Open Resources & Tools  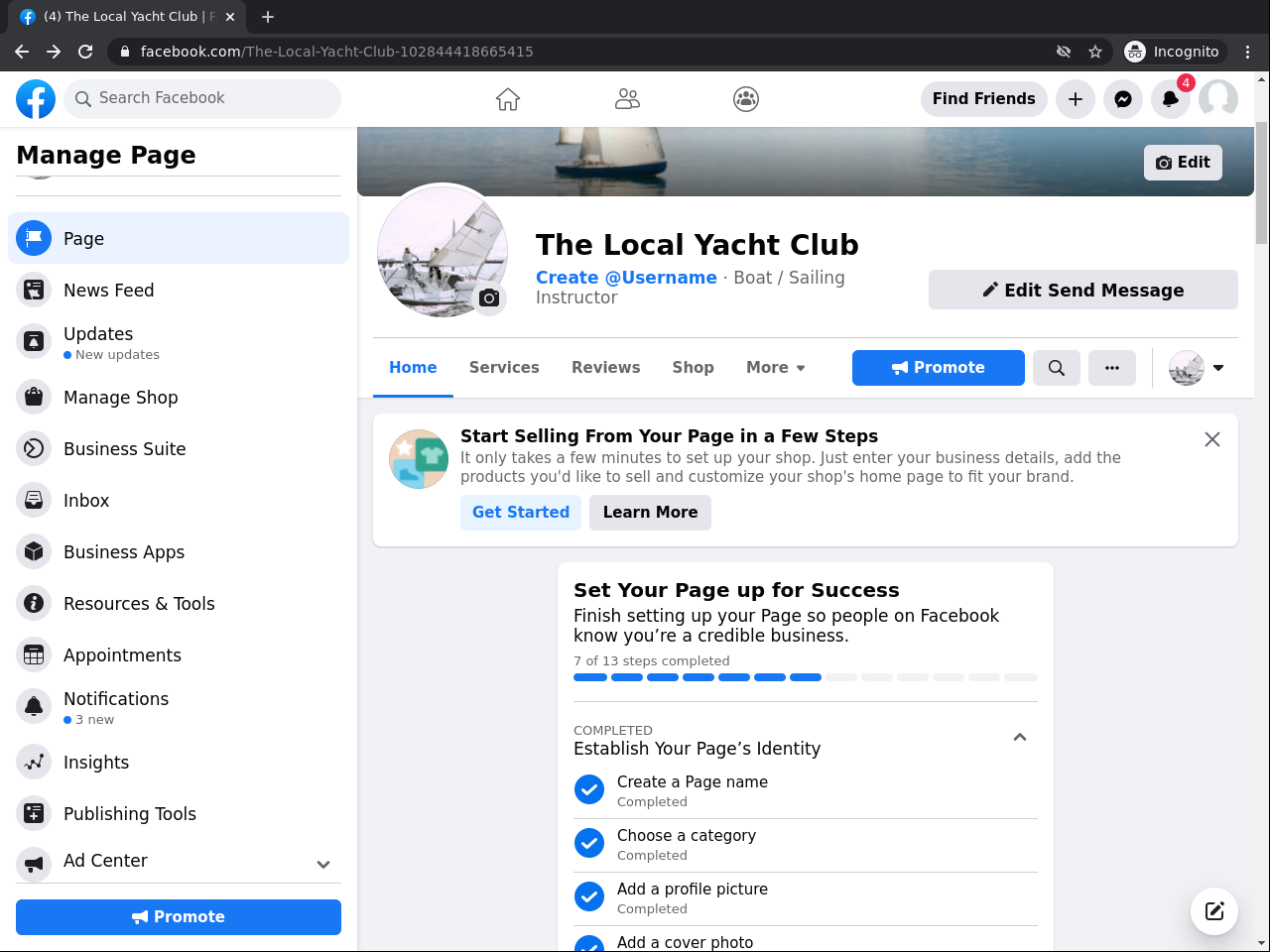179,604
